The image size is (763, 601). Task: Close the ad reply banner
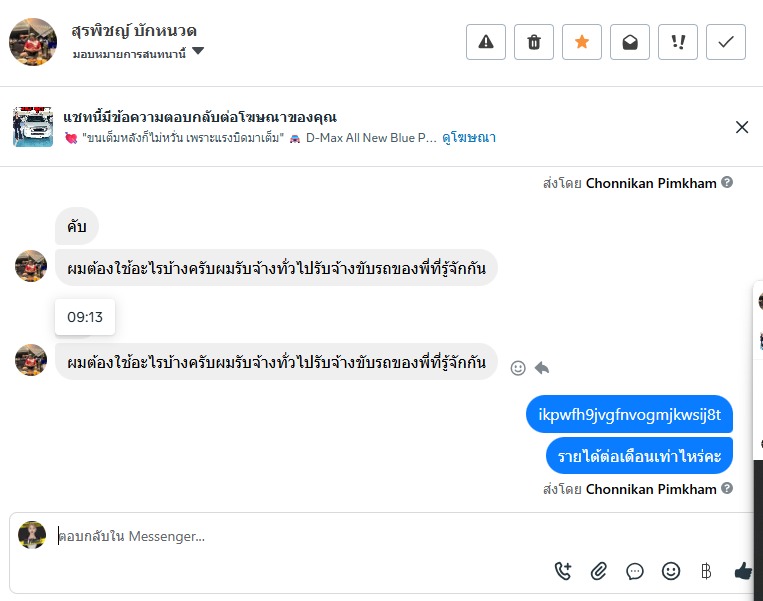pyautogui.click(x=742, y=127)
